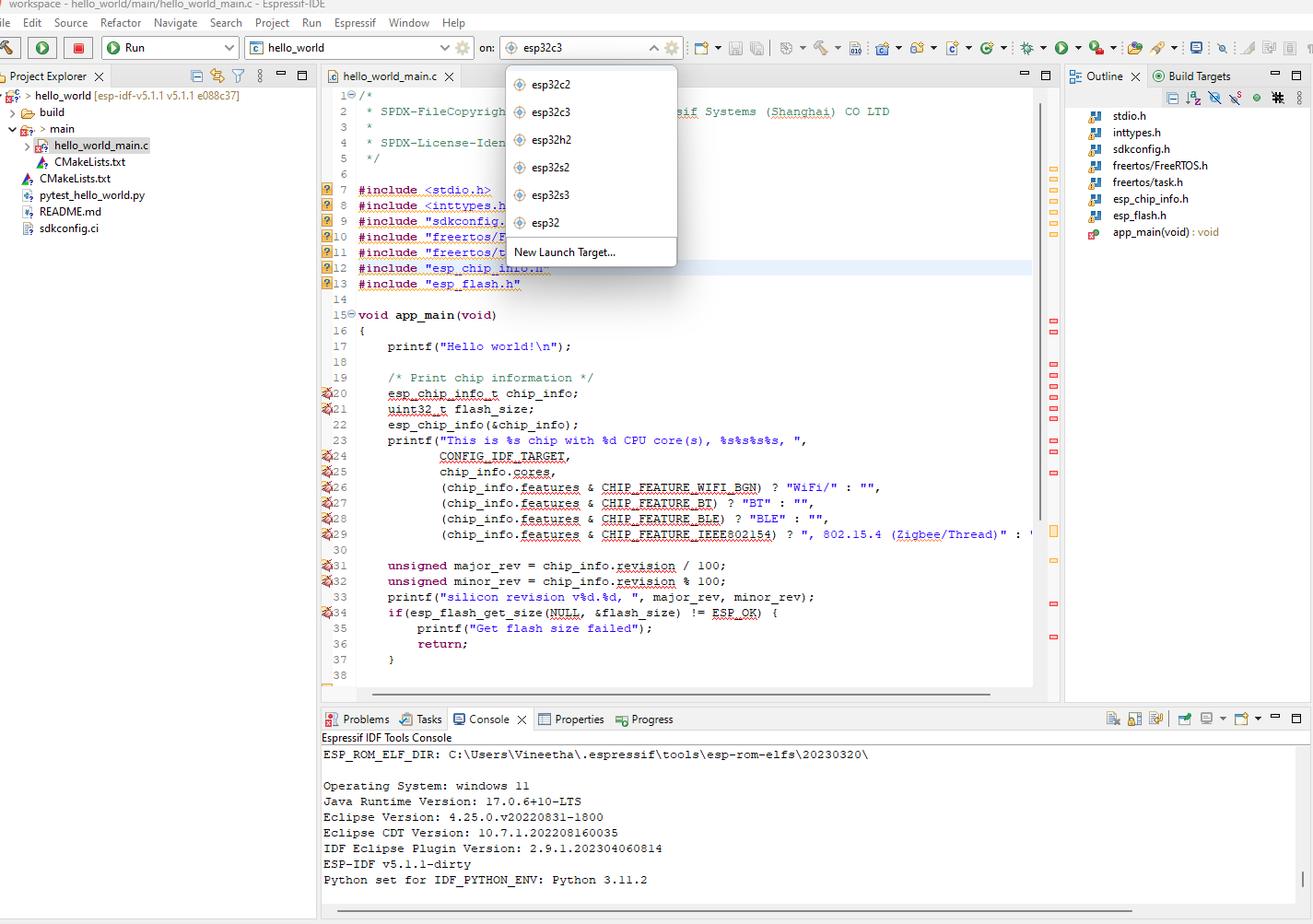Click the Project Explorer filter funnel icon
Image resolution: width=1313 pixels, height=924 pixels.
point(239,76)
